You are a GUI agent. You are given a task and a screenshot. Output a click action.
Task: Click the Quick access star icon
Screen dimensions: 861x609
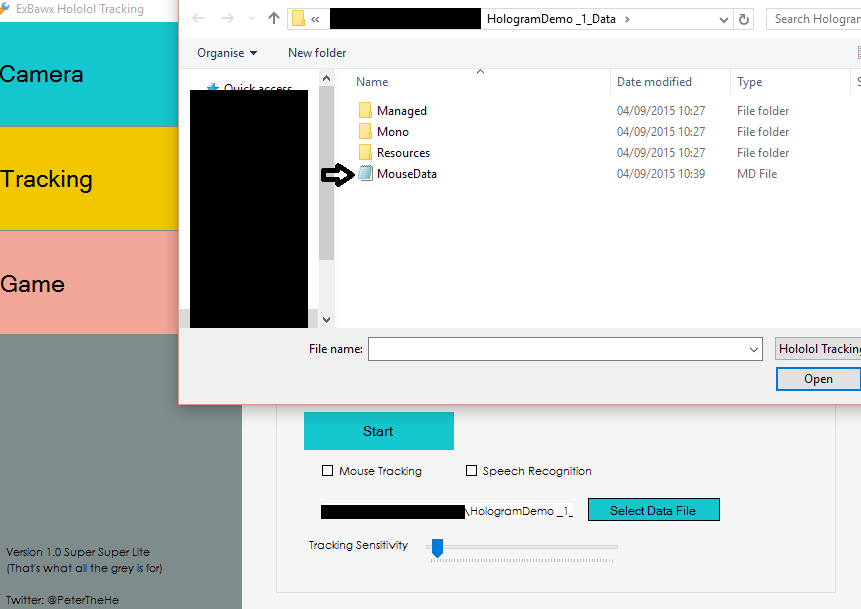[x=213, y=87]
